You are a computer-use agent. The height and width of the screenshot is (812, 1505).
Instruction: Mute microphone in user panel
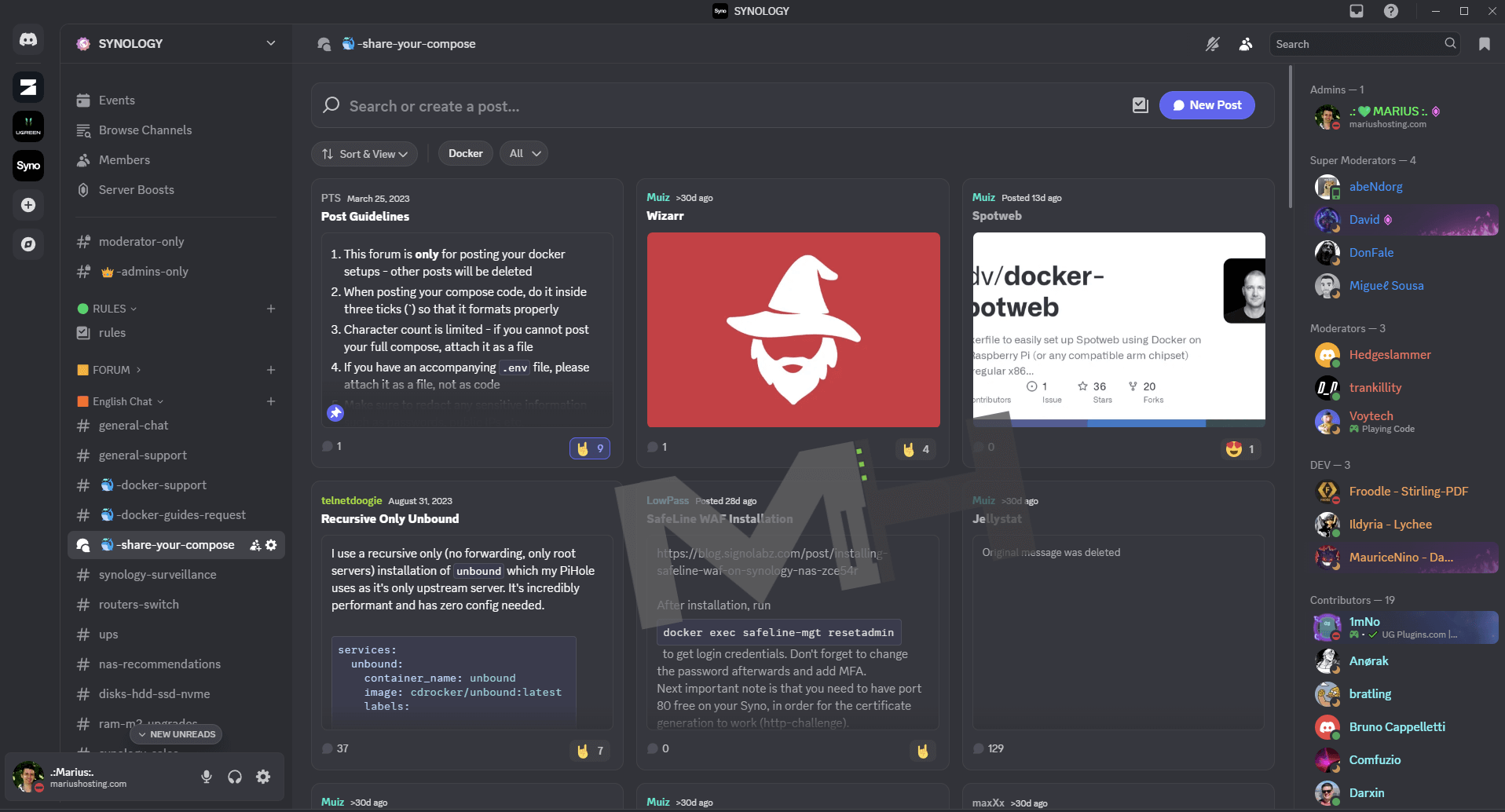(207, 777)
